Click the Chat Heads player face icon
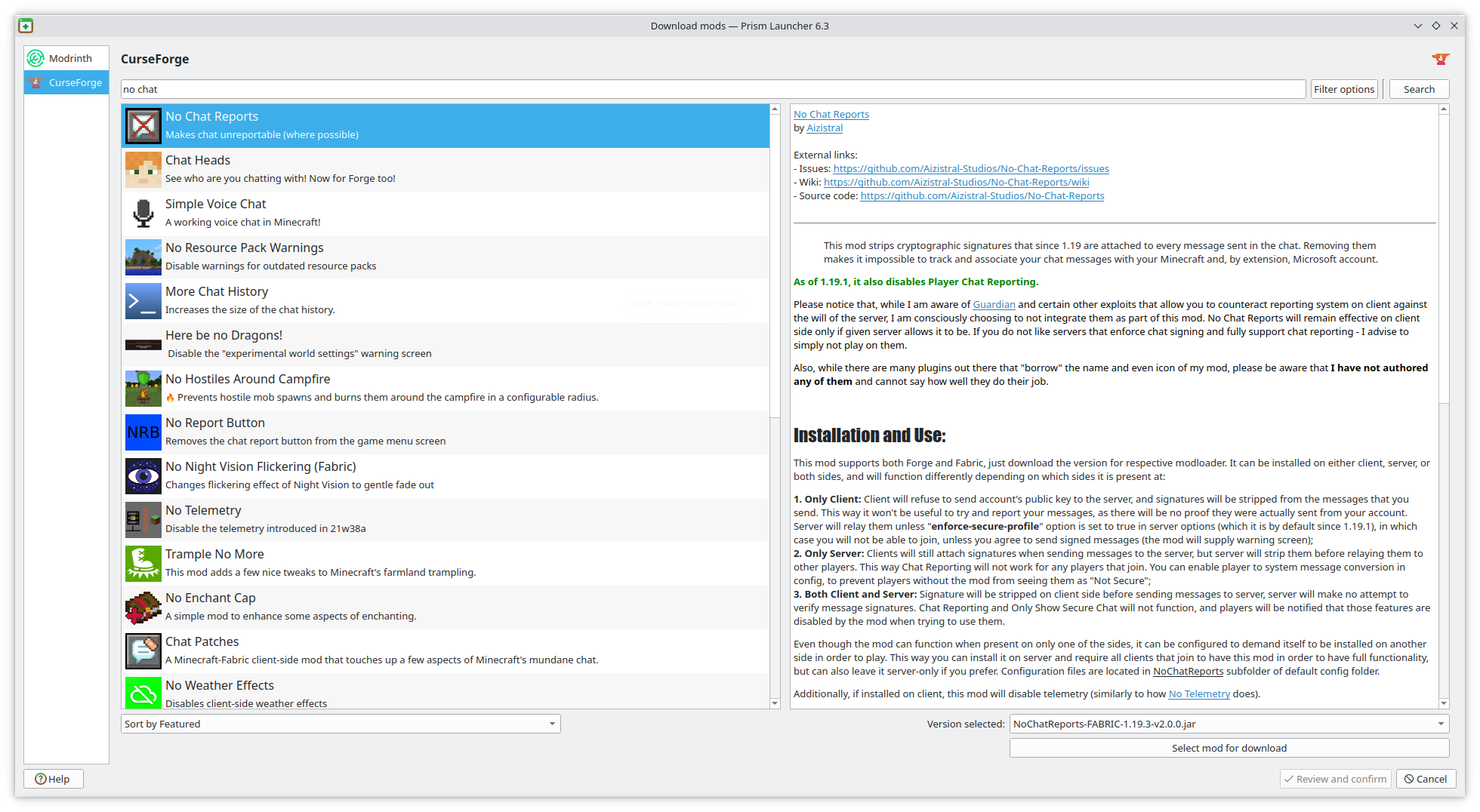The image size is (1480, 812). 143,169
